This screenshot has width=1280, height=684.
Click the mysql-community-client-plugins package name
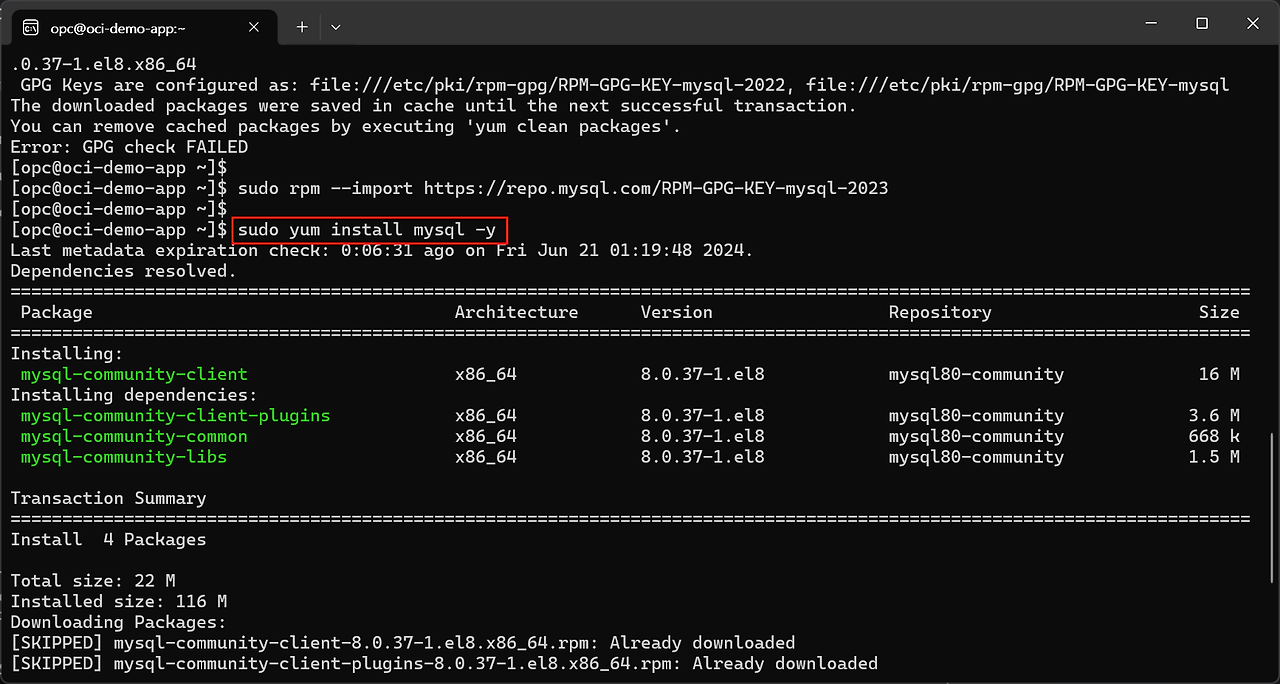(175, 415)
